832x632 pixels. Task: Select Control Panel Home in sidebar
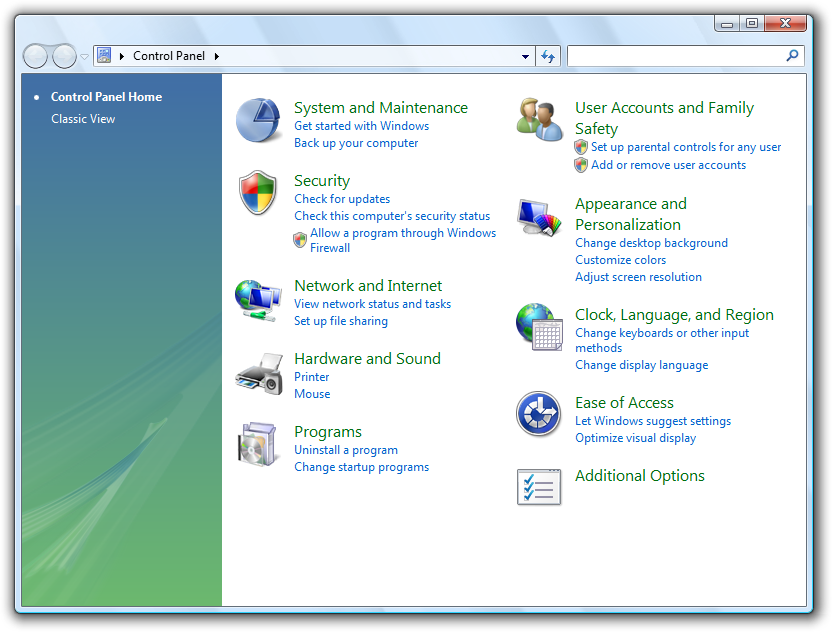[106, 97]
